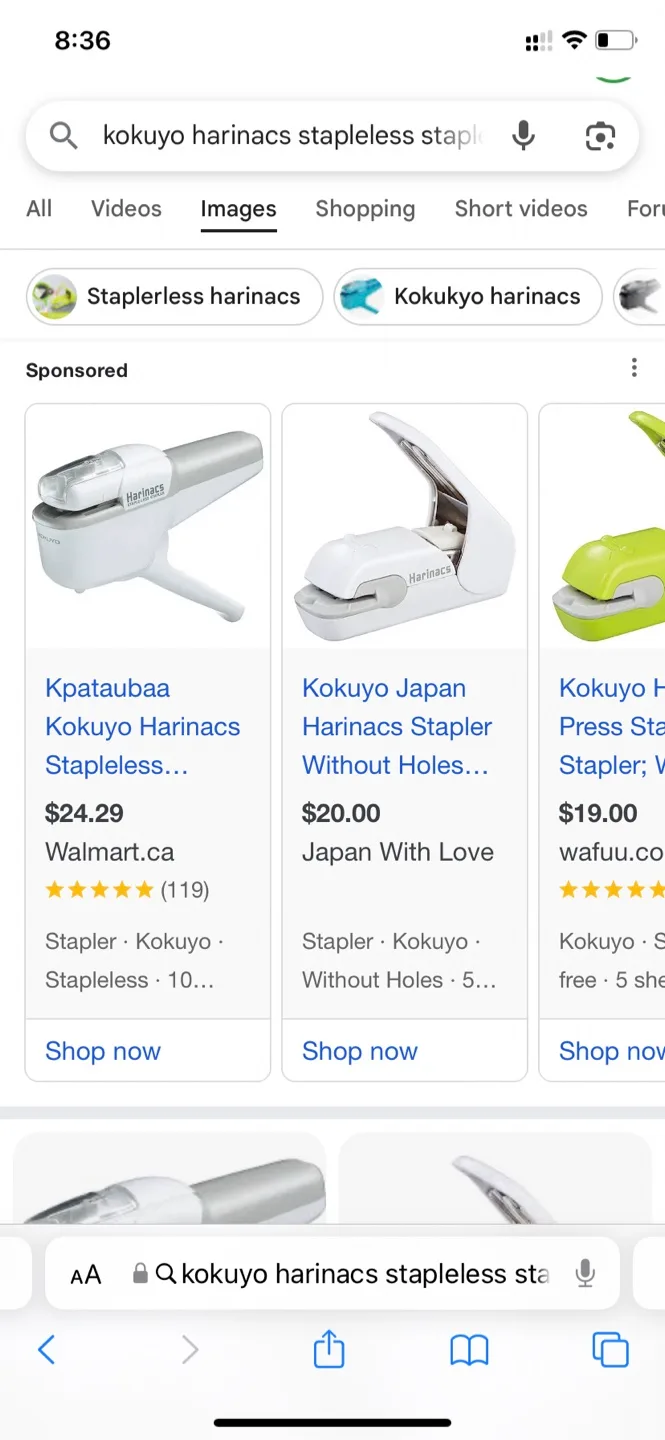
Task: Open the Safari tabs overview icon
Action: pyautogui.click(x=610, y=1349)
